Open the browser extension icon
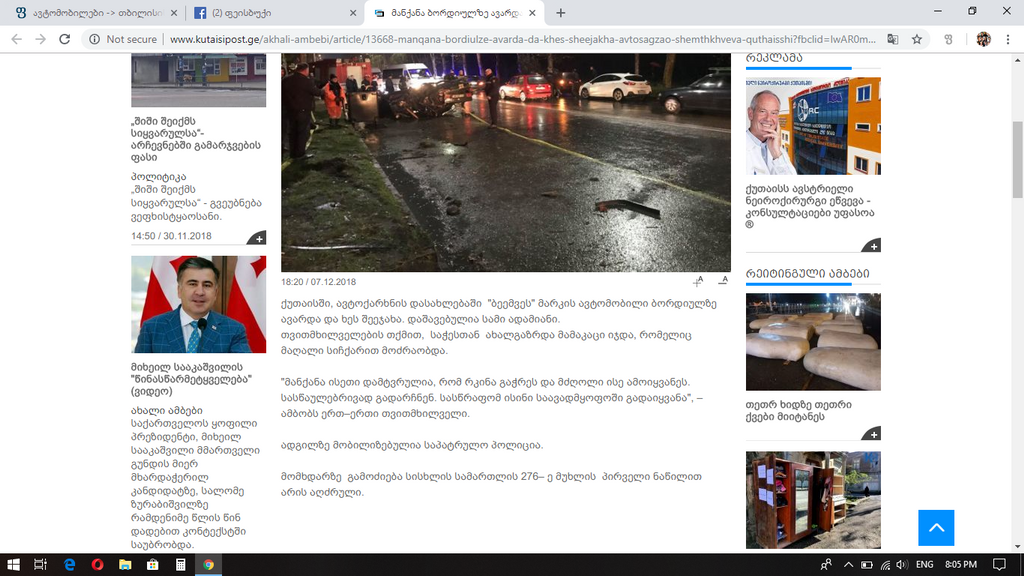The width and height of the screenshot is (1024, 576). (x=949, y=39)
